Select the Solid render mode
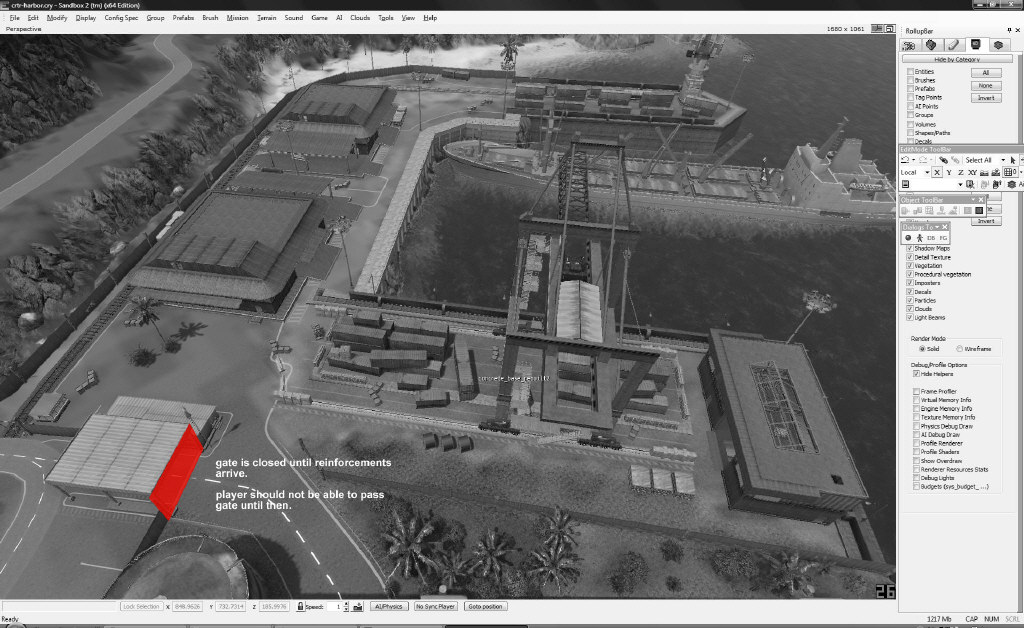 [x=922, y=349]
